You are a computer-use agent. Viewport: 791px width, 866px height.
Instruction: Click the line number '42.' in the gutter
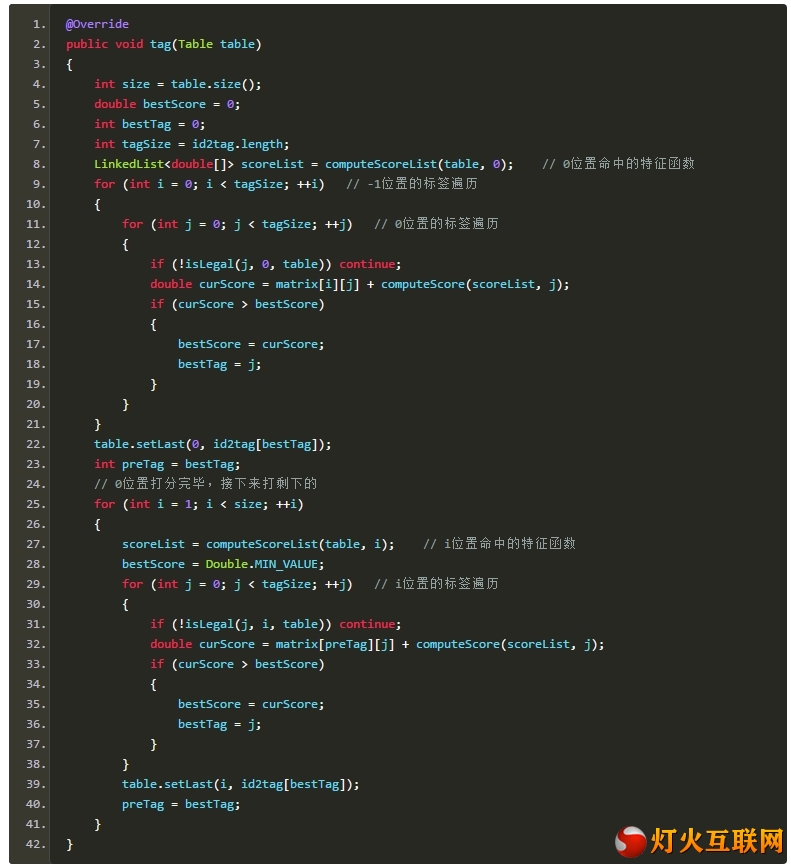point(36,844)
